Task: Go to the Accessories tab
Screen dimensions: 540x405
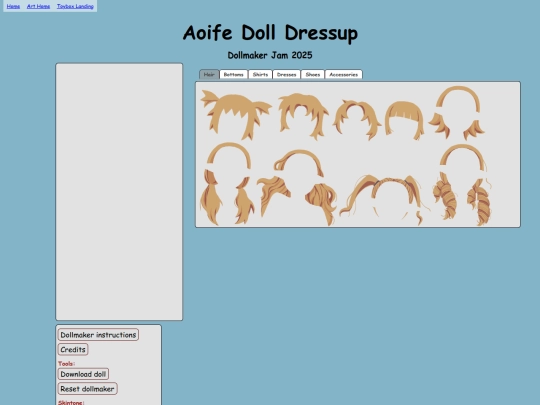Action: pos(344,74)
